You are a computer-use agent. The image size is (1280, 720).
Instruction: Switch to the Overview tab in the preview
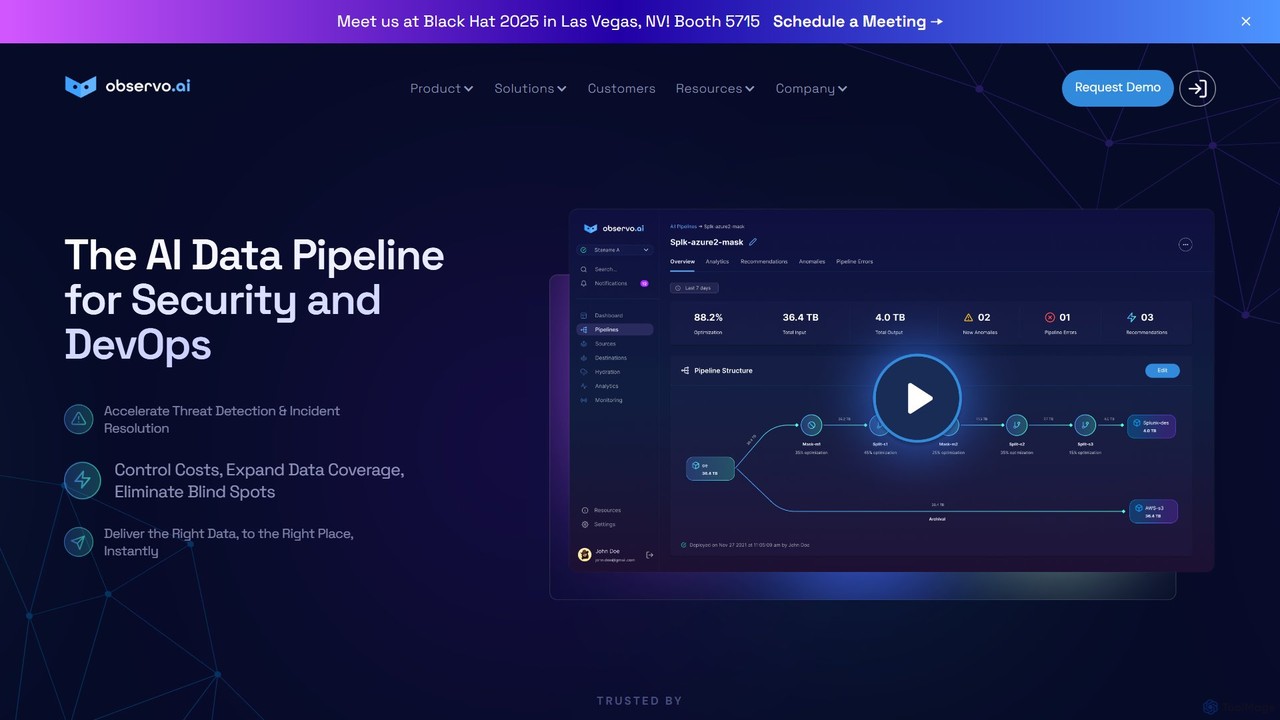682,262
